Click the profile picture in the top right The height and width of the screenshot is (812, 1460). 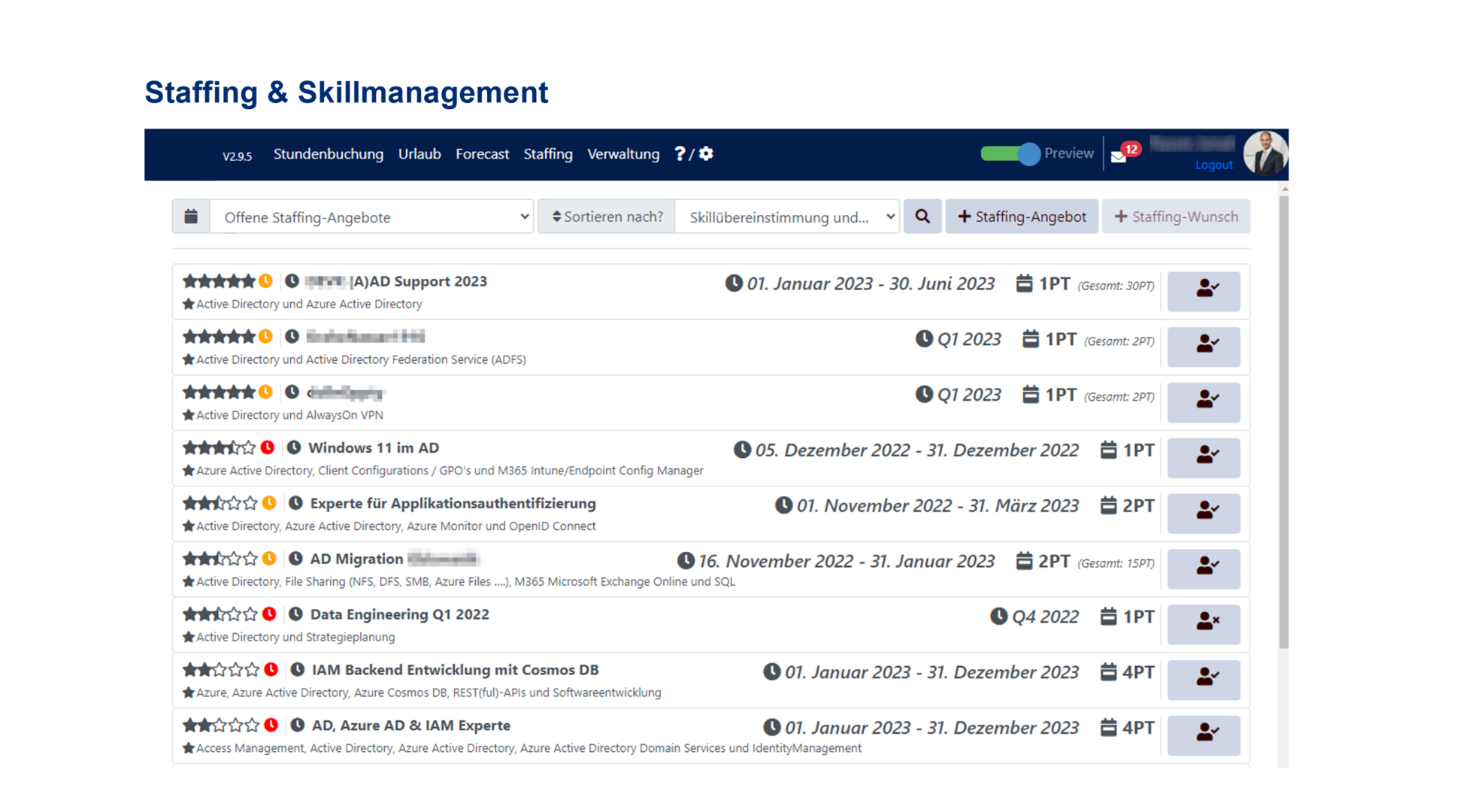coord(1267,153)
